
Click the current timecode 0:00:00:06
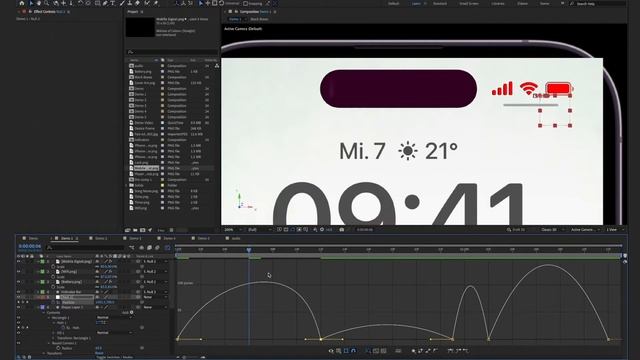click(30, 246)
